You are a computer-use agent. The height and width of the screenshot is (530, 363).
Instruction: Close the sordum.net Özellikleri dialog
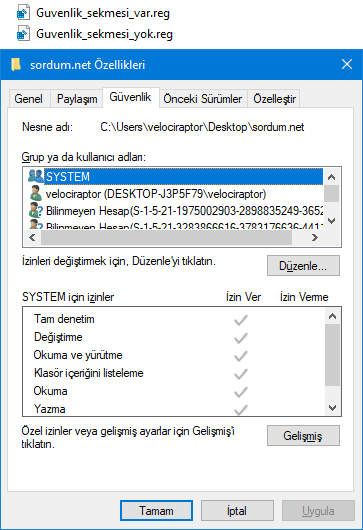(347, 64)
